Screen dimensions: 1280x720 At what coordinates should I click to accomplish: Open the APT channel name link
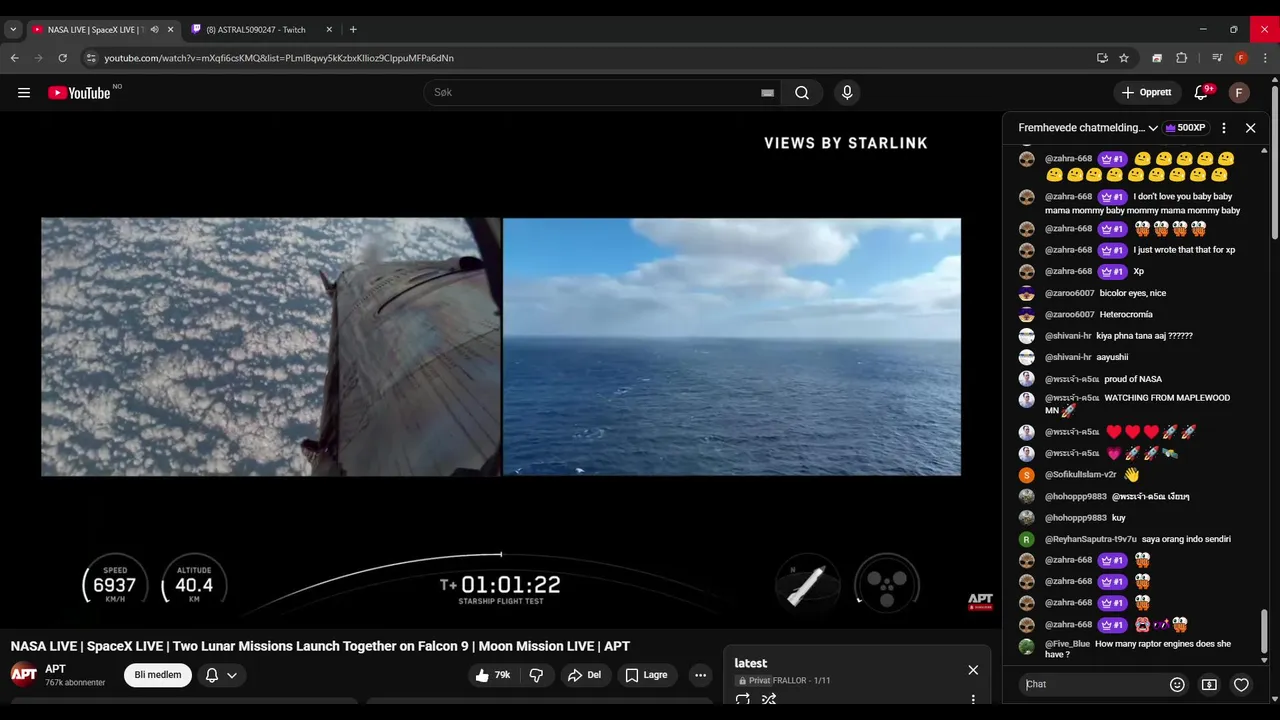click(55, 669)
